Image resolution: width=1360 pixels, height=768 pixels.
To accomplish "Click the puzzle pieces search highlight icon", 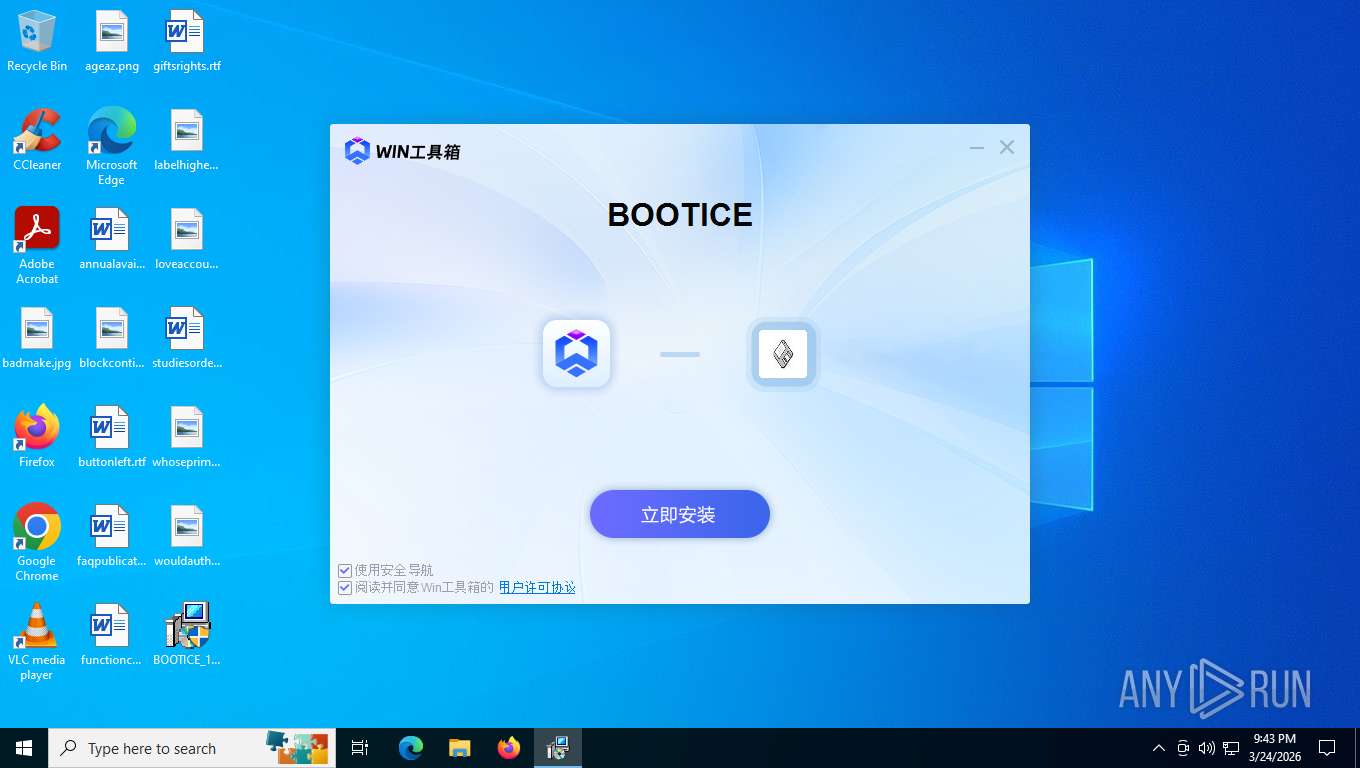I will 296,746.
